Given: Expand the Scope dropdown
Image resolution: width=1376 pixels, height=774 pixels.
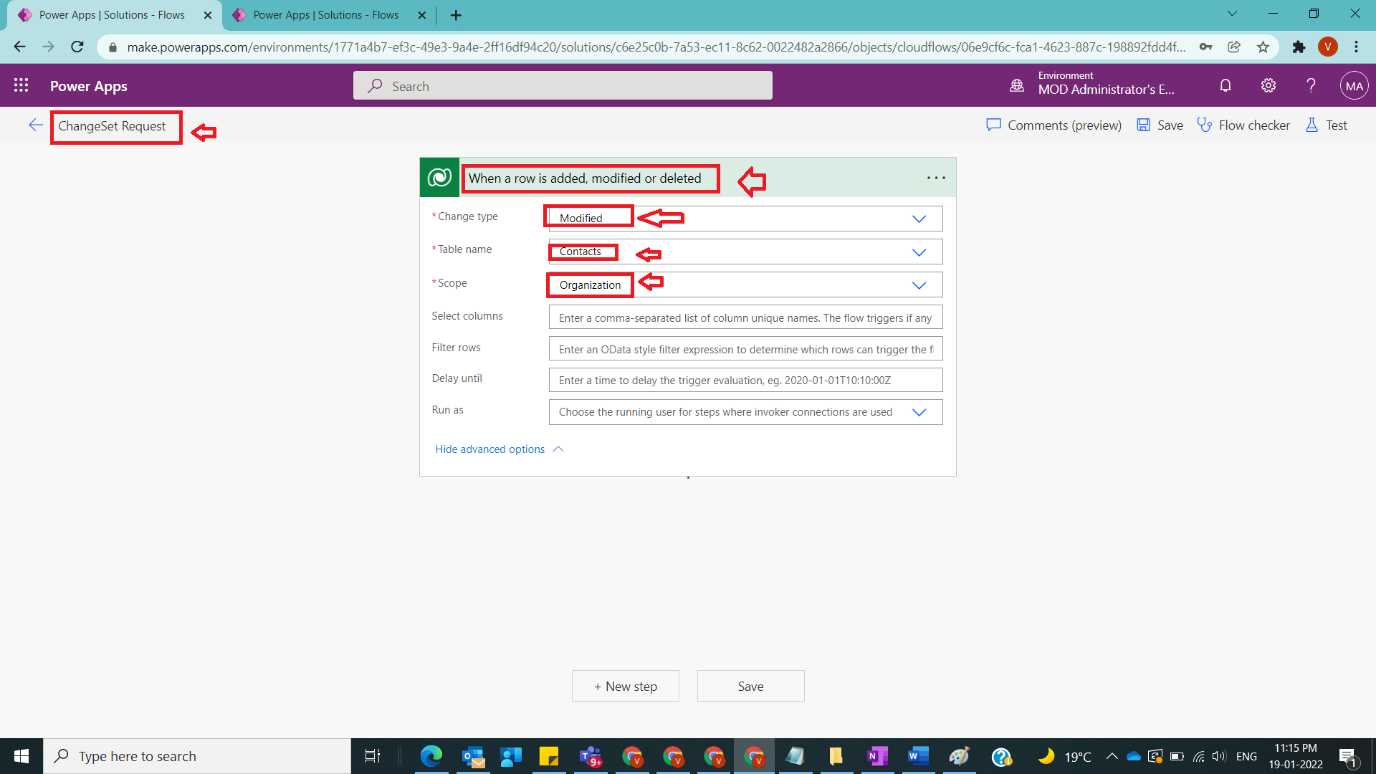Looking at the screenshot, I should point(918,284).
